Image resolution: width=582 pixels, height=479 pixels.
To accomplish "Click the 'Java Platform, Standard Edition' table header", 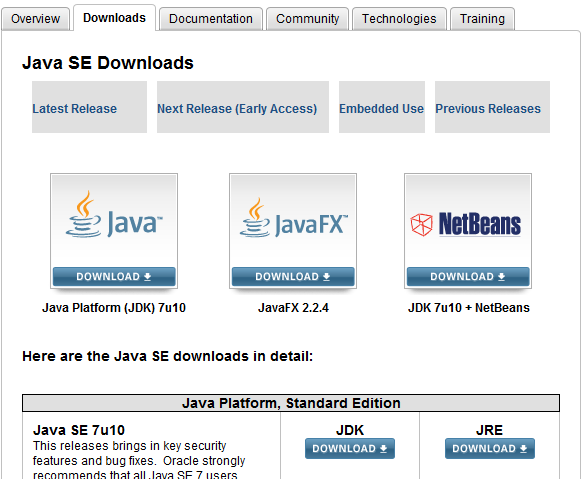I will (291, 403).
